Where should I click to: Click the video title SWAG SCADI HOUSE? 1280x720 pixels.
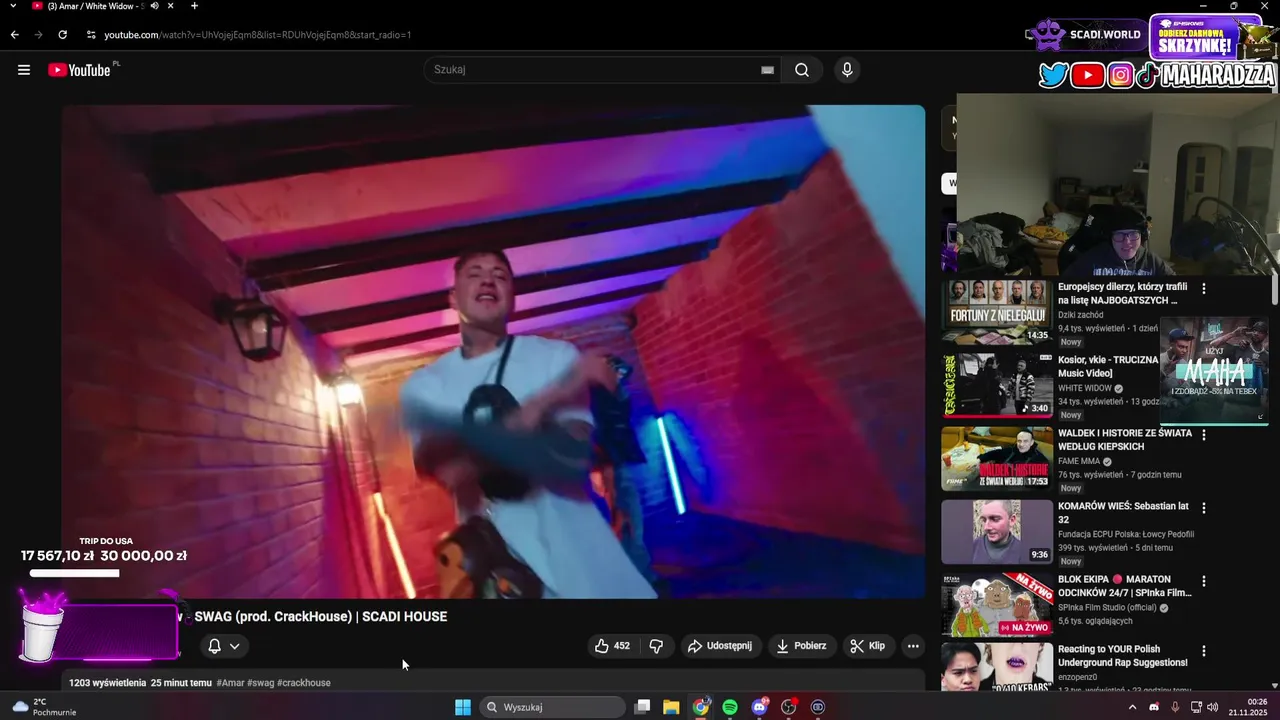320,617
